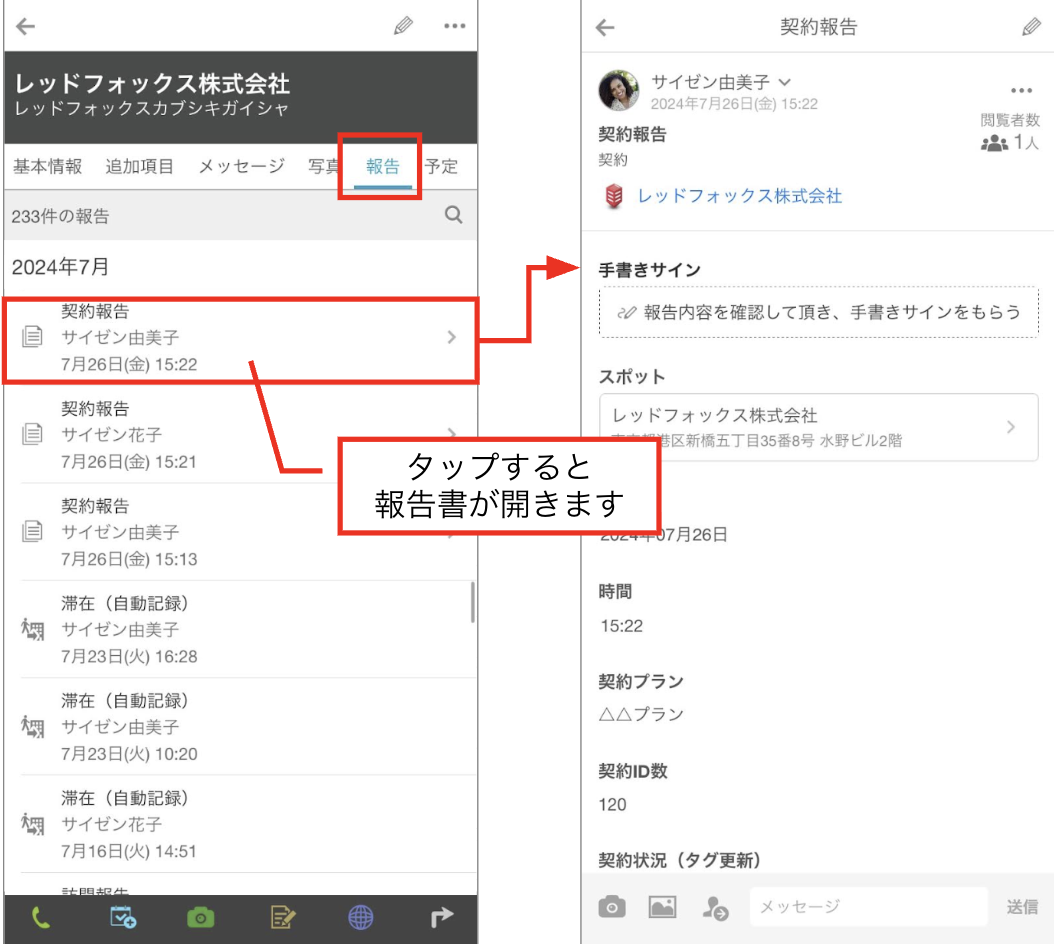Switch to 追加項目 tab
Viewport: 1054px width, 944px height.
click(x=140, y=166)
